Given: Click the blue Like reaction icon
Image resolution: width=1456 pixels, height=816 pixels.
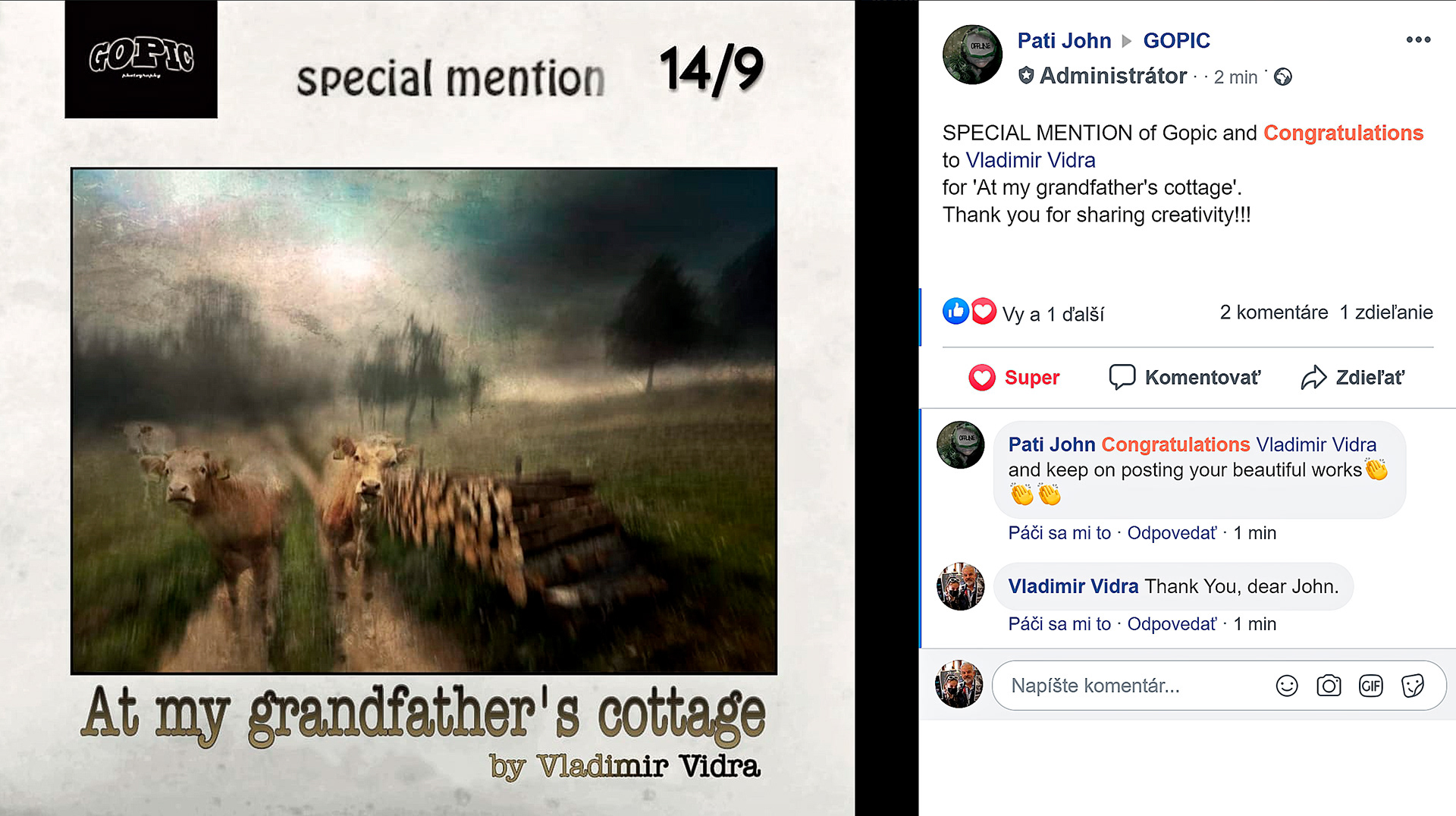Looking at the screenshot, I should (955, 311).
